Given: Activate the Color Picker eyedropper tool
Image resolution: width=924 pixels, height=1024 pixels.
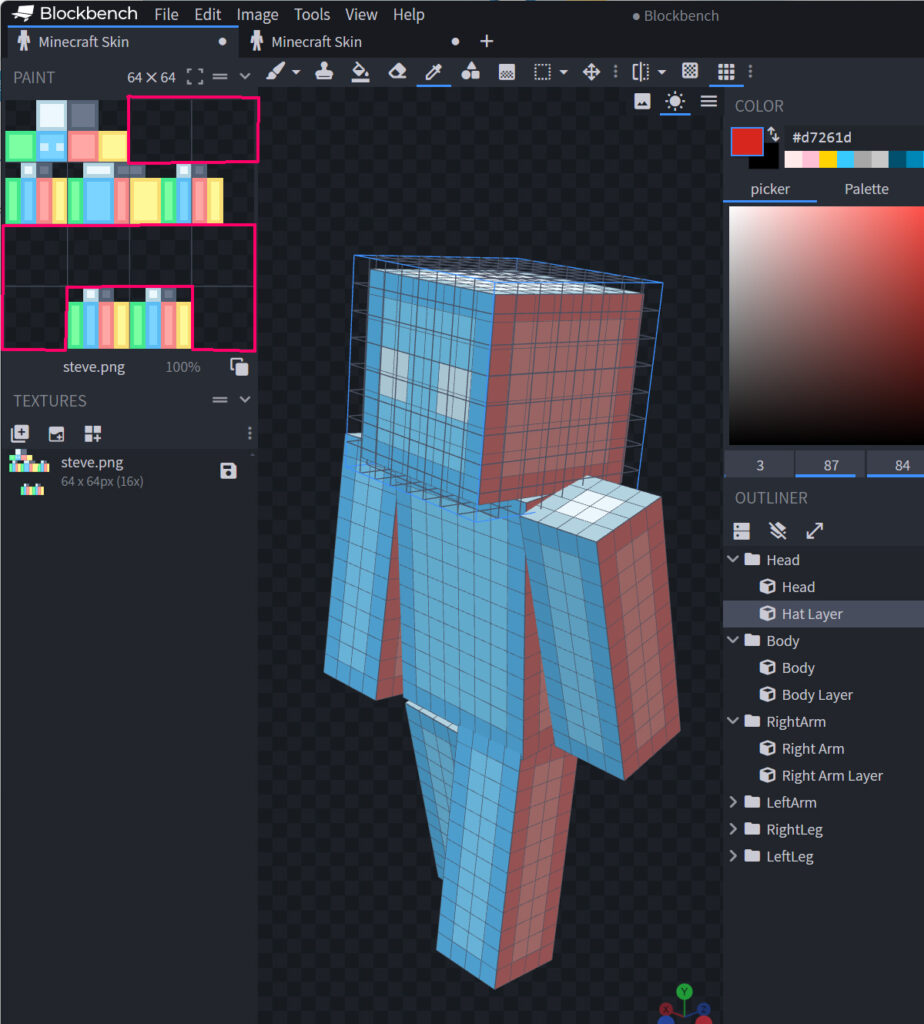Looking at the screenshot, I should [433, 72].
